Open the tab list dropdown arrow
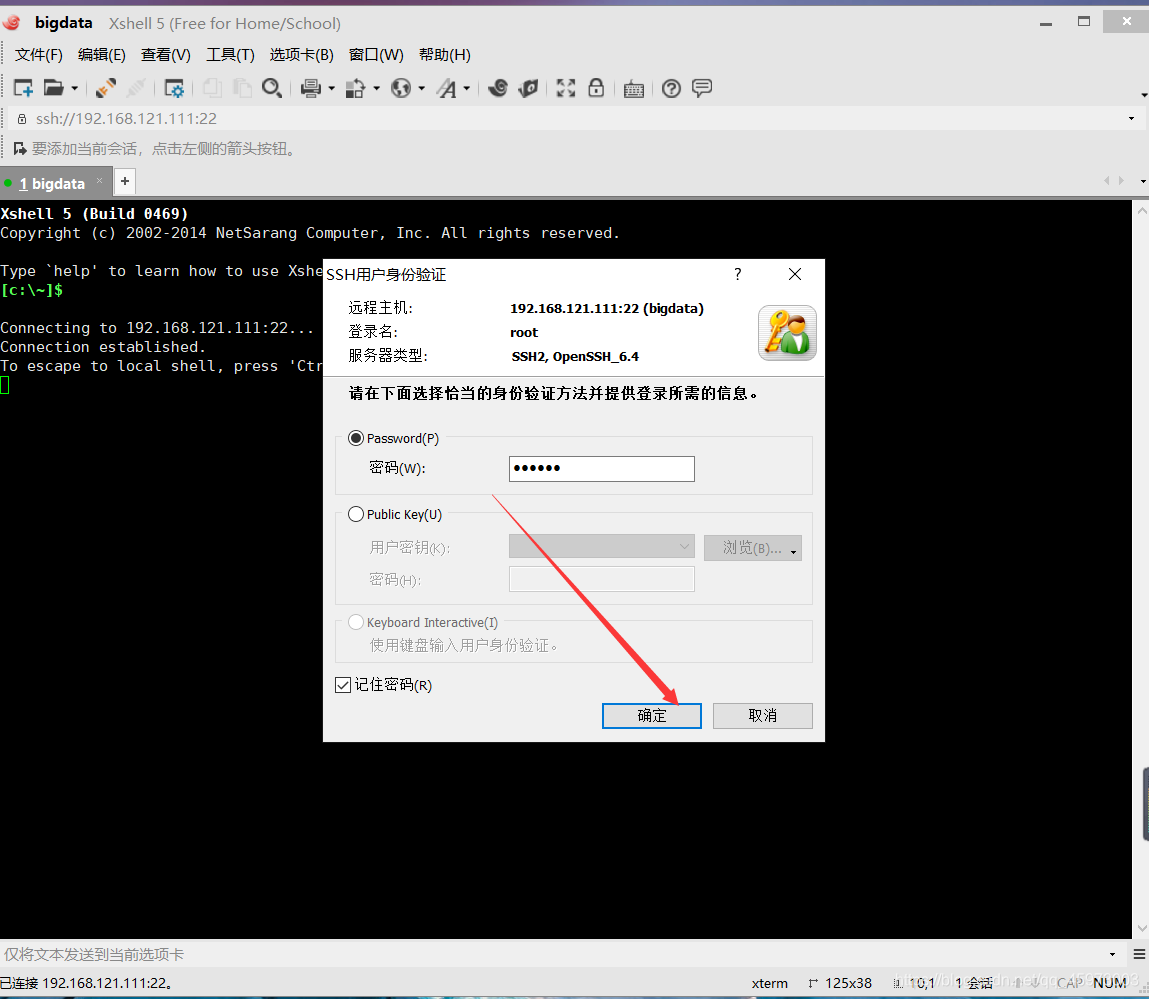The width and height of the screenshot is (1149, 999). click(x=1142, y=181)
